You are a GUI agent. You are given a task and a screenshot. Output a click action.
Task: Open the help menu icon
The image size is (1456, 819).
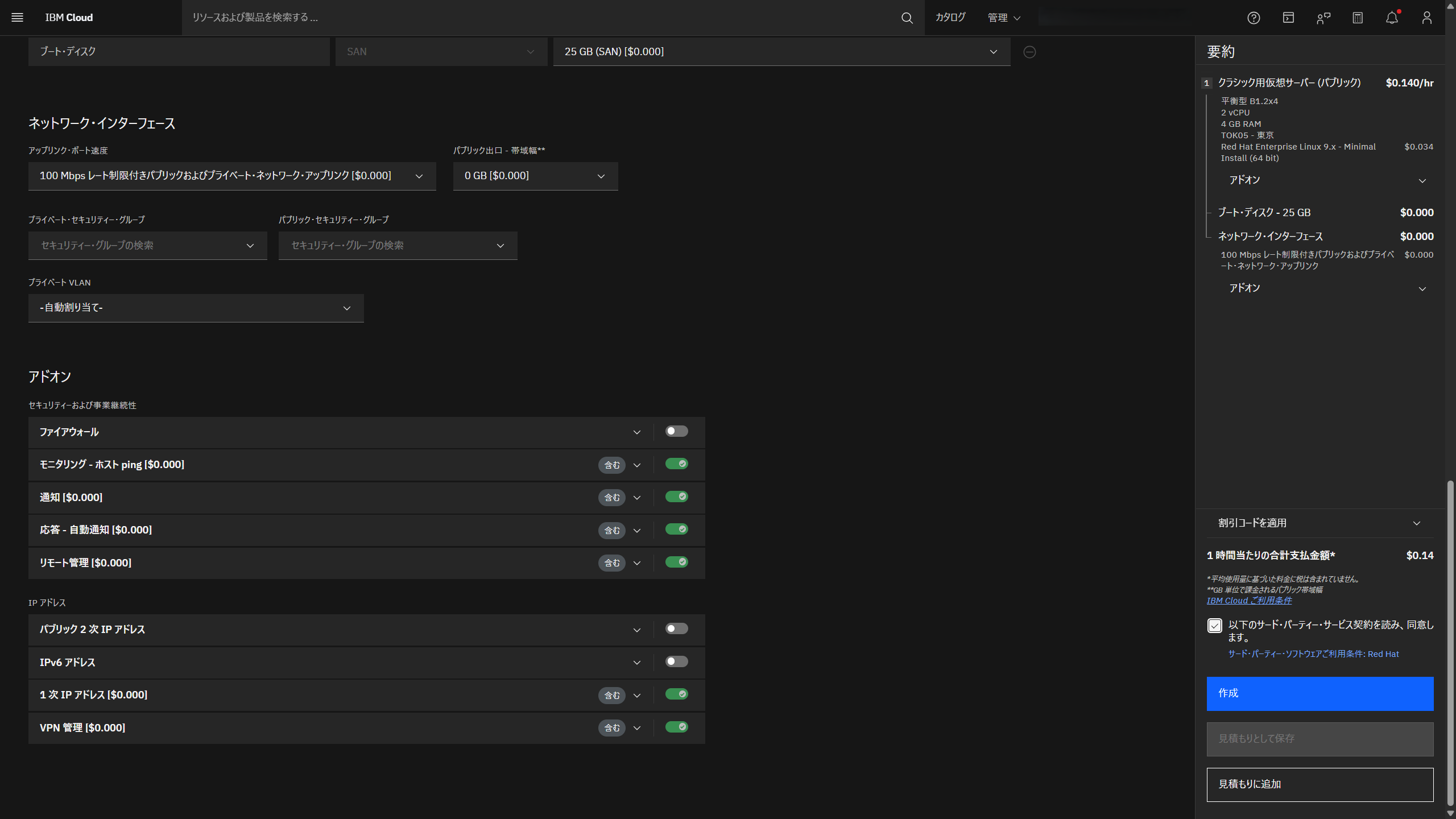click(1253, 18)
